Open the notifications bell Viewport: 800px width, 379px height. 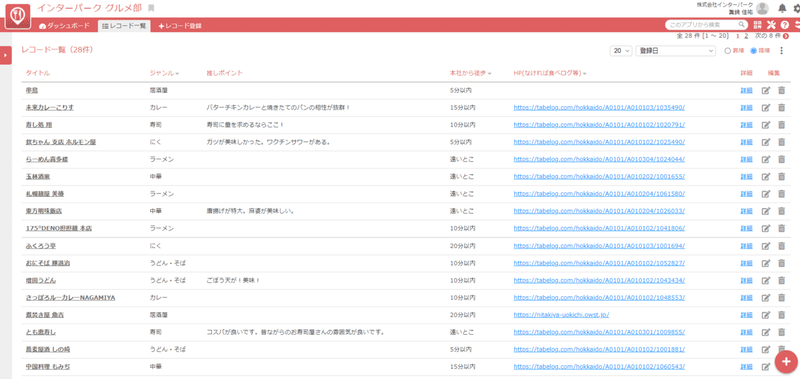tap(782, 8)
